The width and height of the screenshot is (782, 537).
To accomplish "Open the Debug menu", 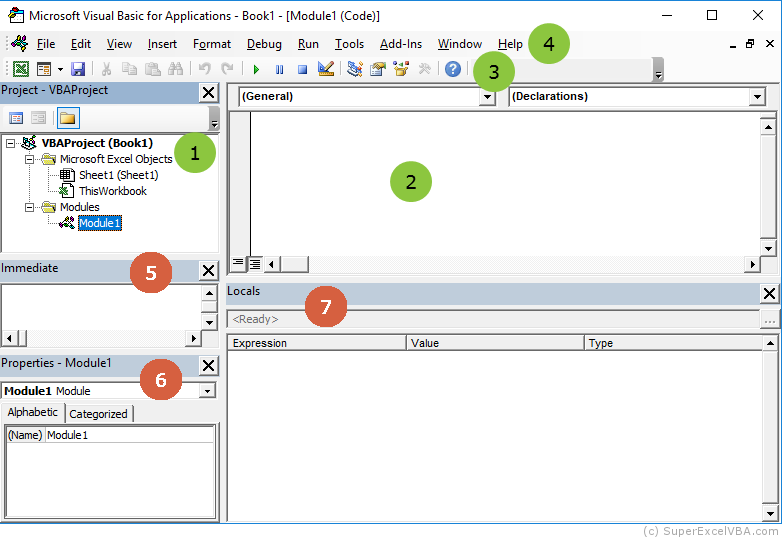I will coord(264,44).
